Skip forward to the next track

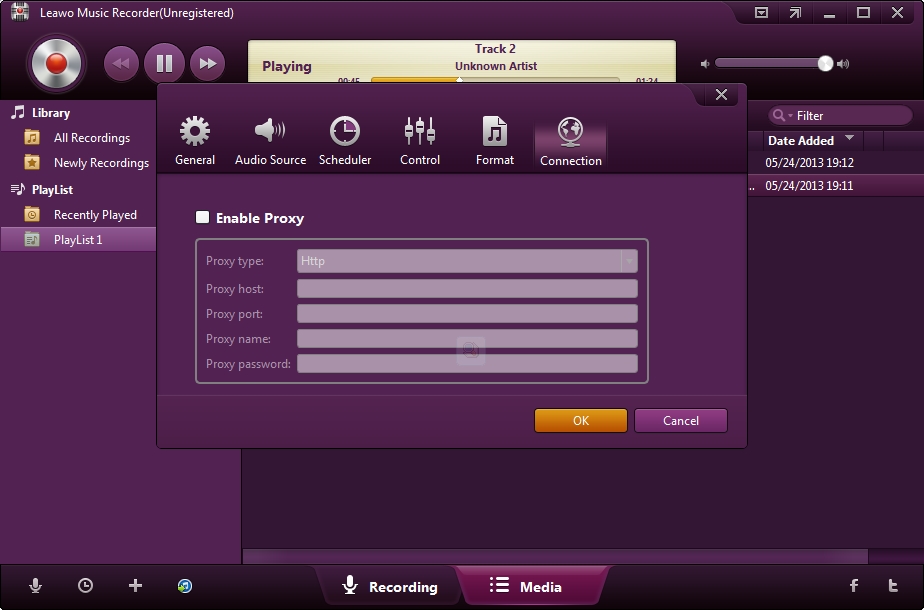[207, 63]
